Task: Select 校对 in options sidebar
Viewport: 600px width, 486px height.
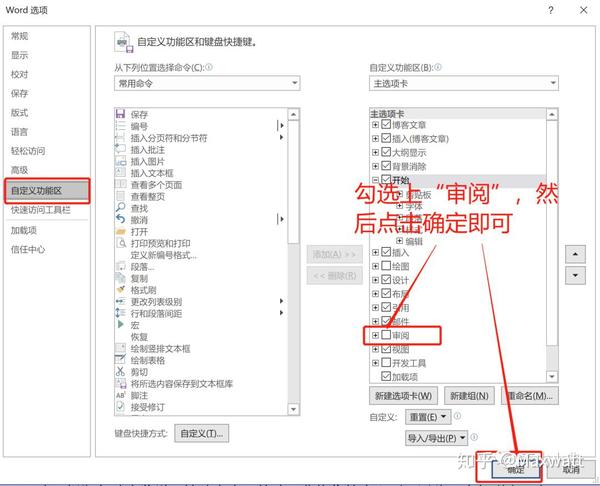Action: click(20, 74)
